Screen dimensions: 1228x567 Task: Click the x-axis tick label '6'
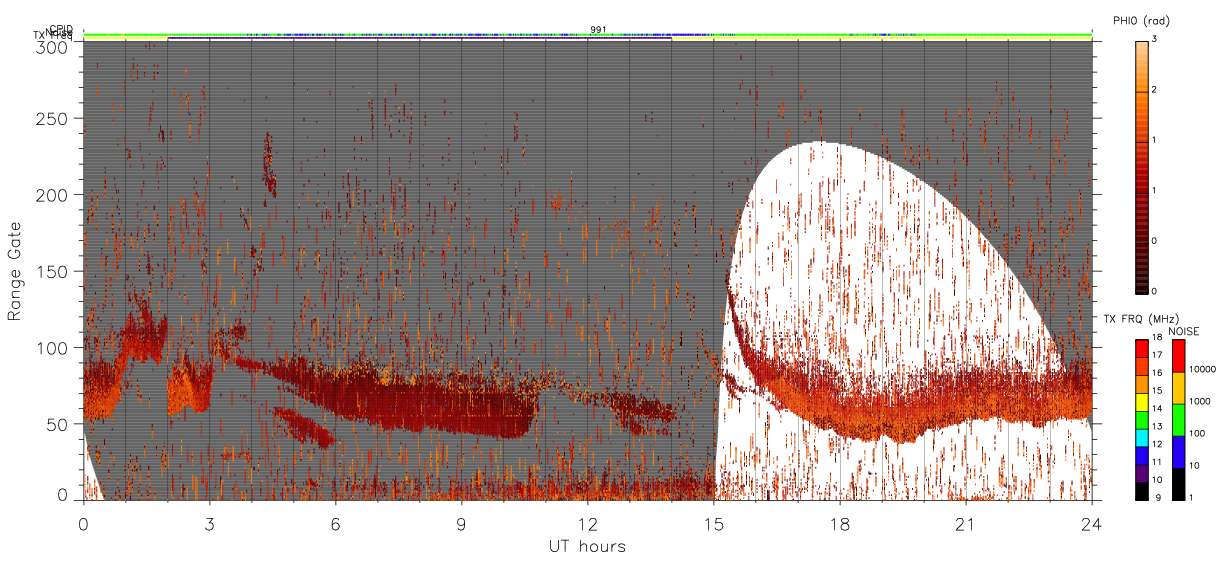tap(336, 523)
